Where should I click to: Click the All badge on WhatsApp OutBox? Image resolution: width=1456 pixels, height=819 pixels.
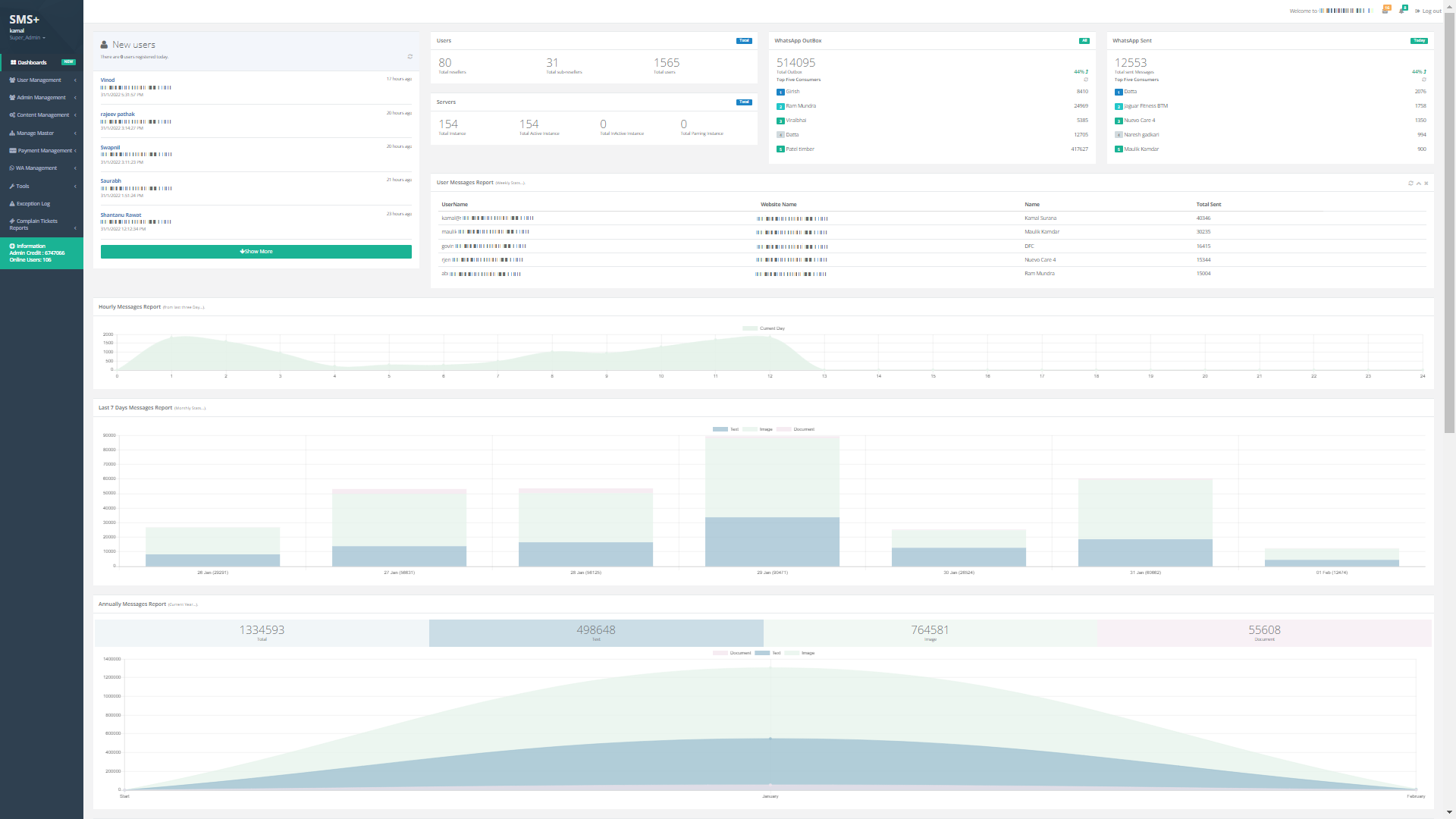pyautogui.click(x=1084, y=41)
